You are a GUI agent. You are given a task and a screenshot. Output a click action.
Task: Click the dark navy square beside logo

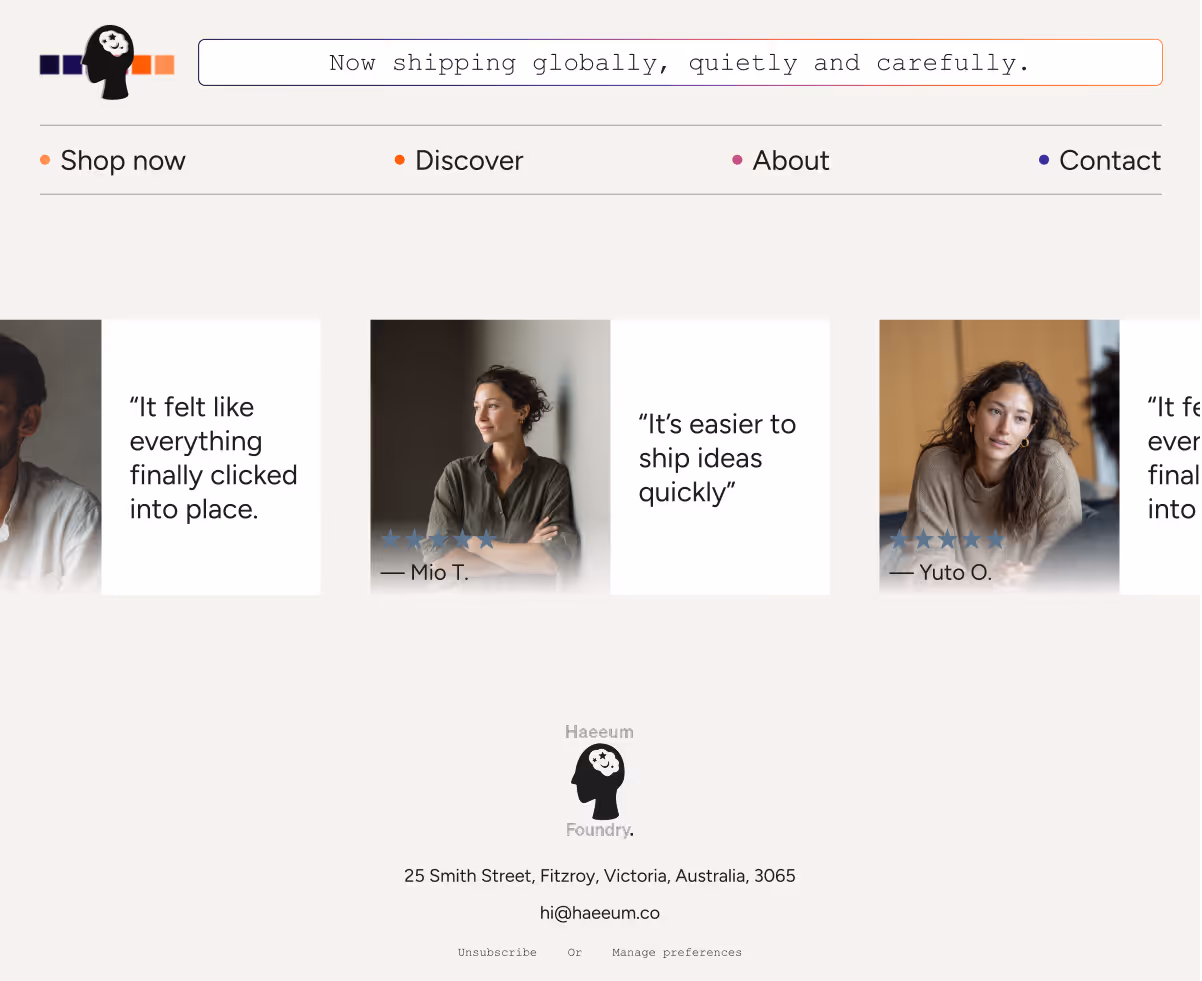click(x=49, y=65)
